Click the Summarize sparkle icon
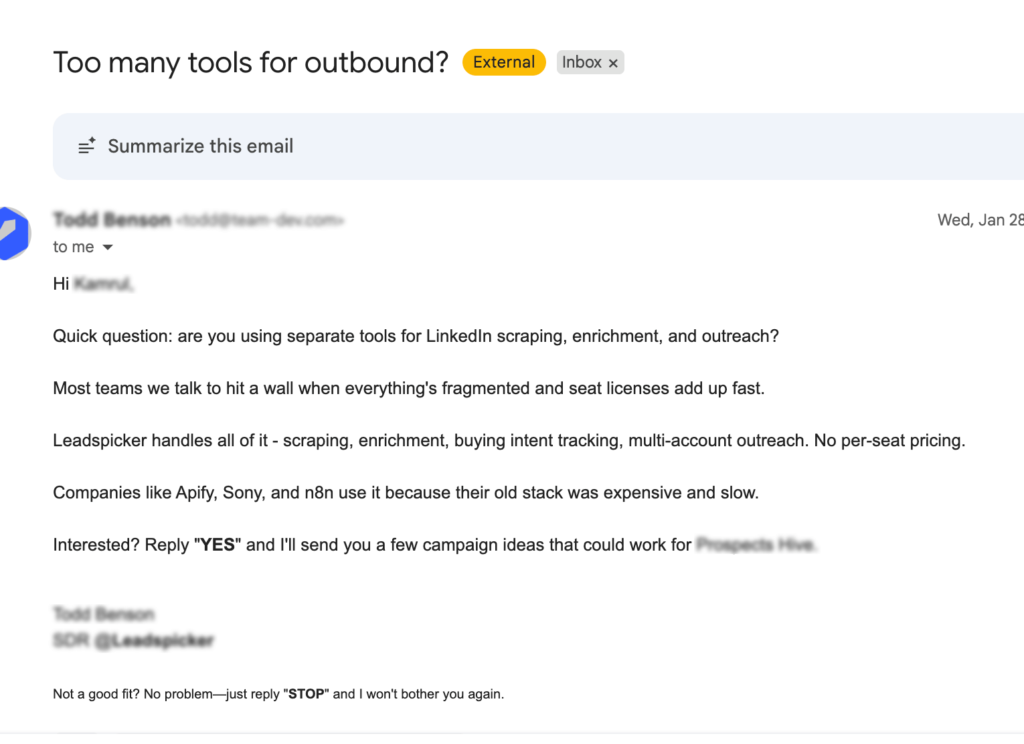 click(x=87, y=145)
